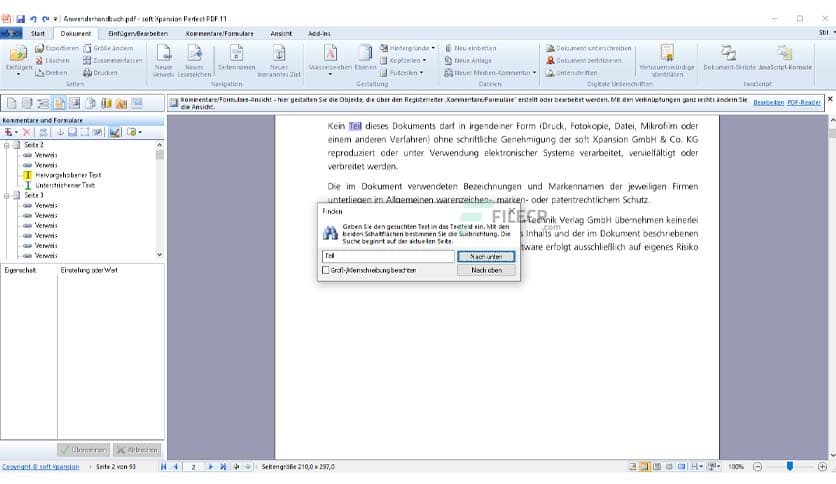Viewport: 836px width, 484px height.
Task: Click the Übernehmen button
Action: coord(83,450)
